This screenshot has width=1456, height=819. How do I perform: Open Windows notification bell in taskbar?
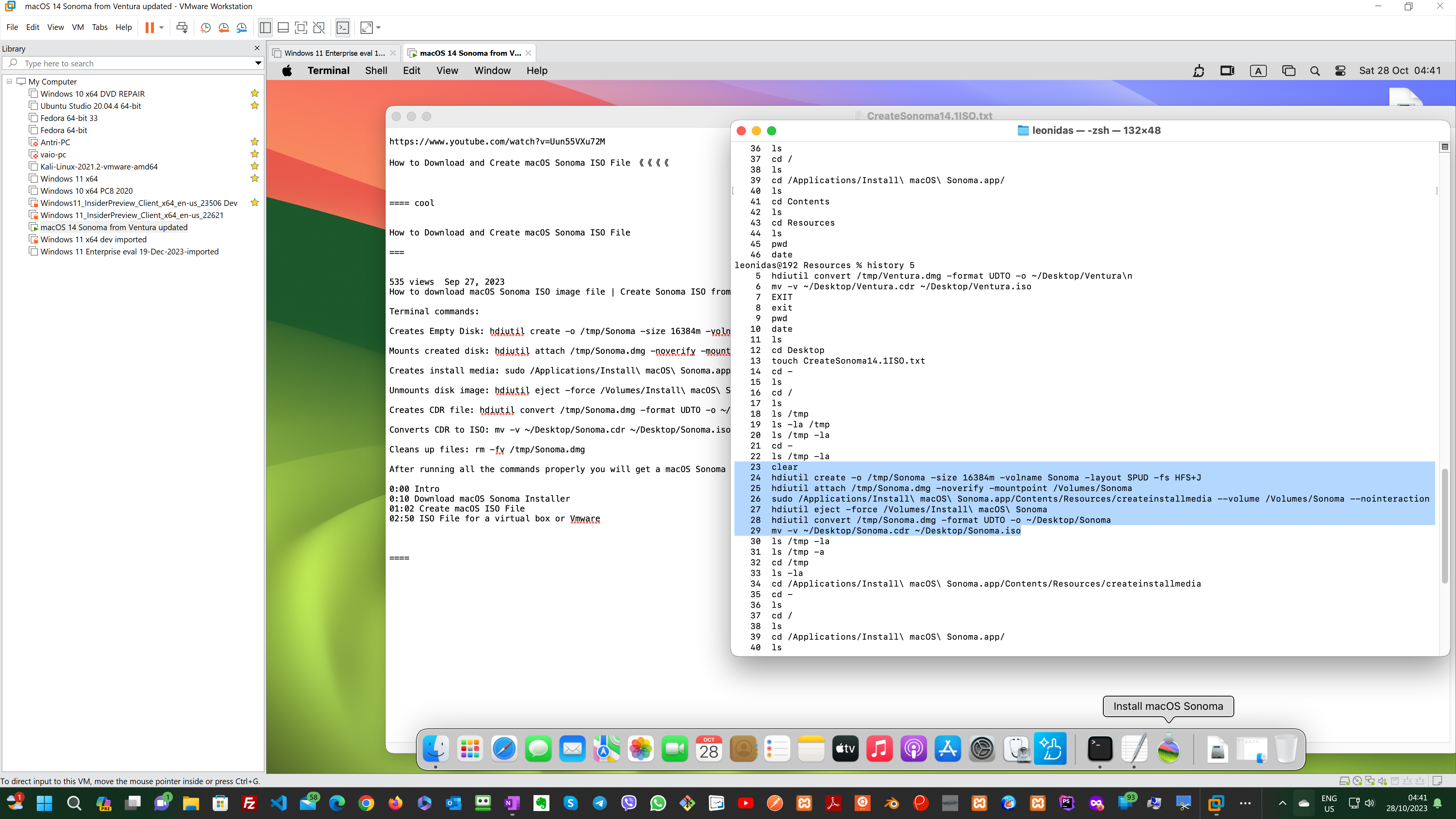point(1437,803)
